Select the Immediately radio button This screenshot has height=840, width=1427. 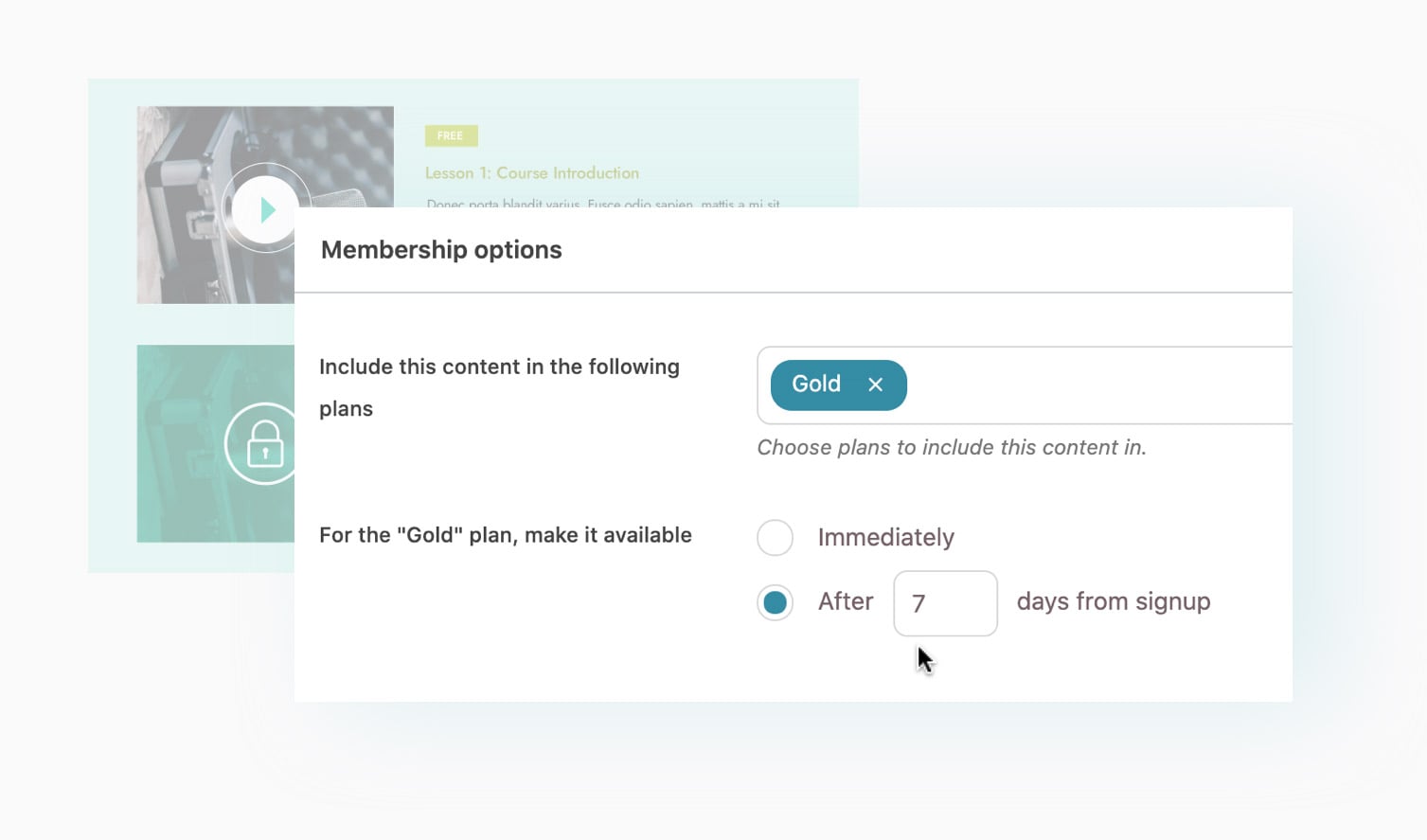click(775, 538)
